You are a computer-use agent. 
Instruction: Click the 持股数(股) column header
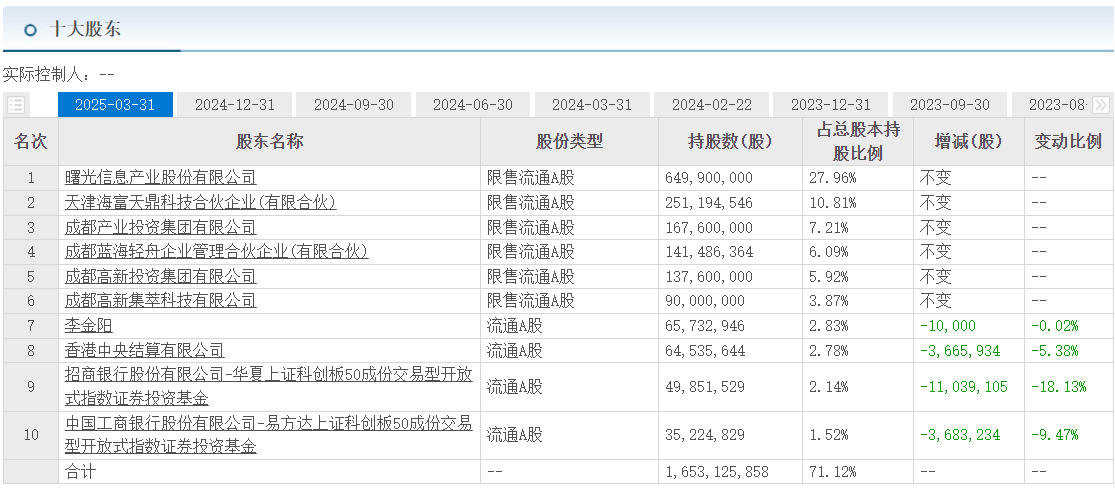point(730,142)
